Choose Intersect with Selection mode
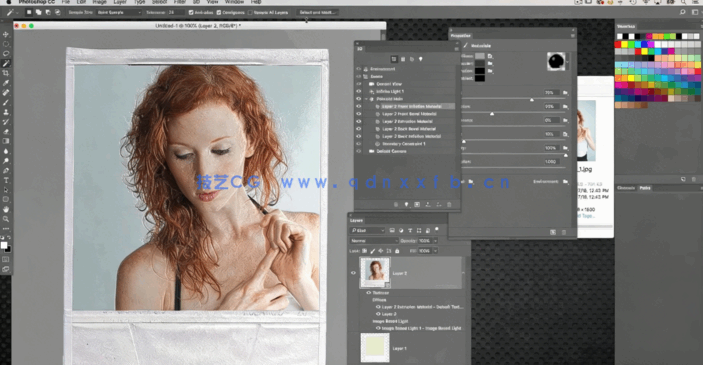Screen dimensions: 703x365 coord(58,13)
